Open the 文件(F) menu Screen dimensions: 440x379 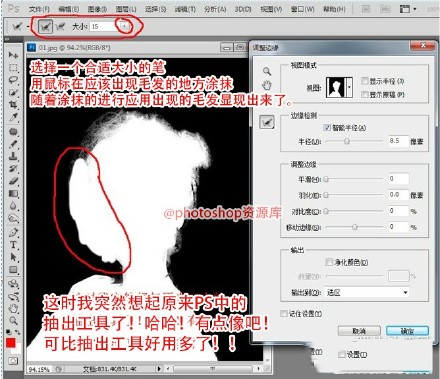pos(39,9)
